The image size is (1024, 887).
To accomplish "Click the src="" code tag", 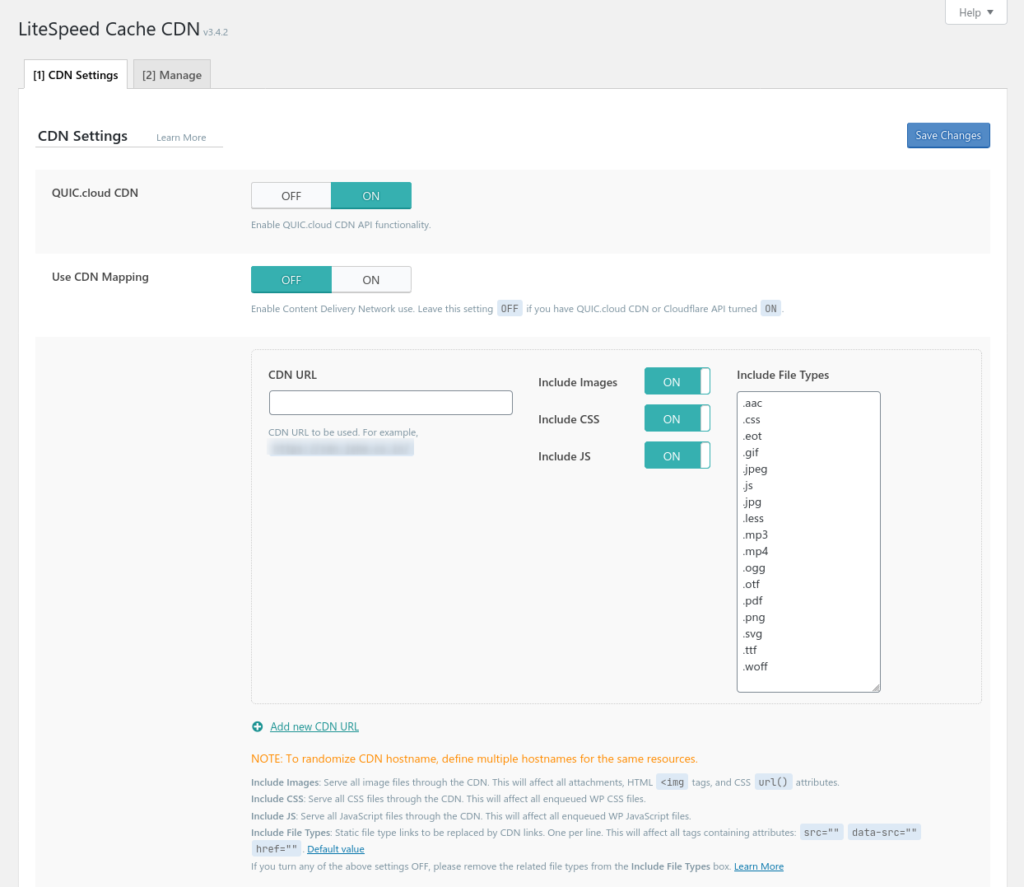I will [x=821, y=832].
